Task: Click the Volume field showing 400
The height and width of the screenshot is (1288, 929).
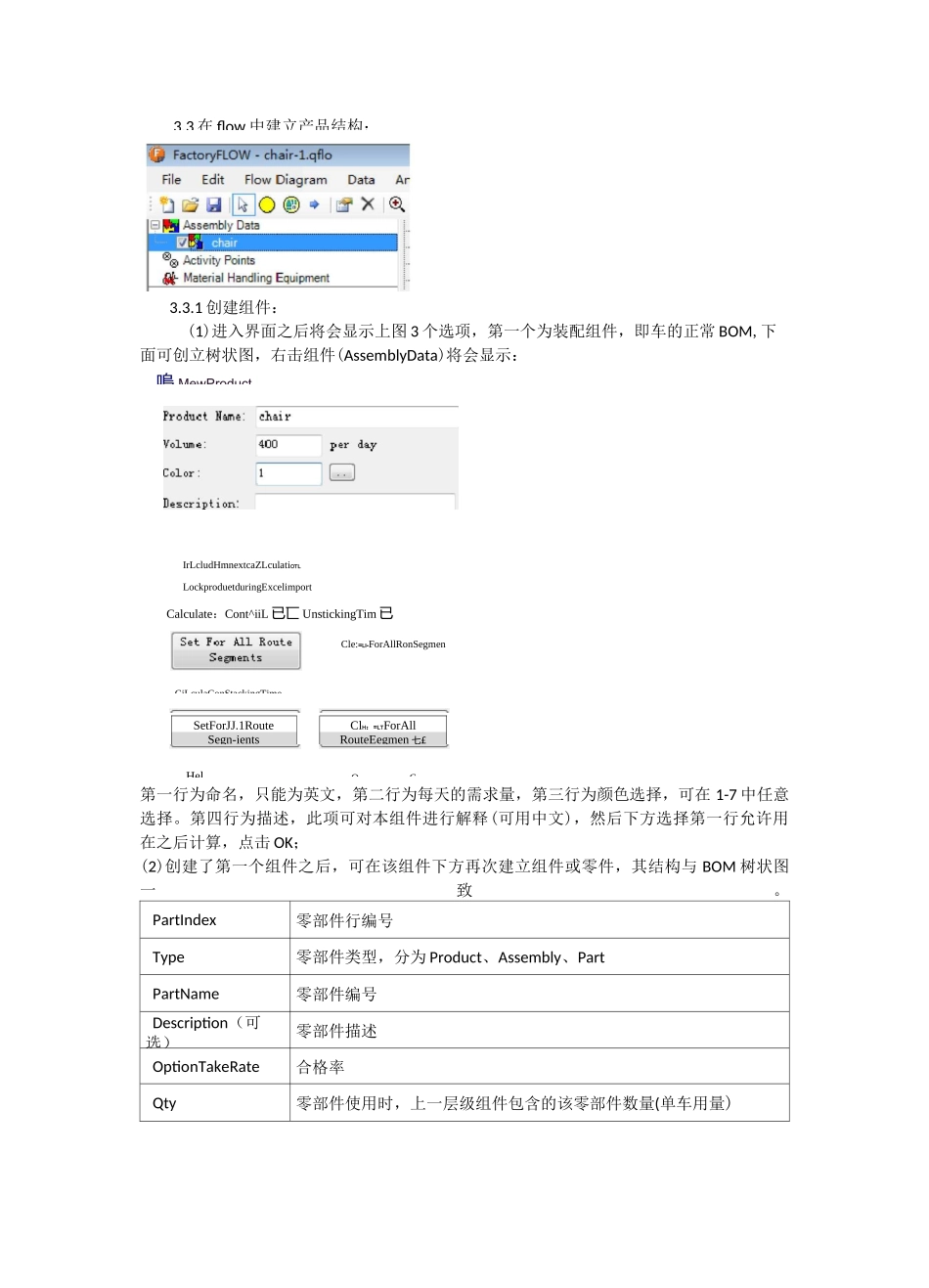Action: [x=288, y=445]
